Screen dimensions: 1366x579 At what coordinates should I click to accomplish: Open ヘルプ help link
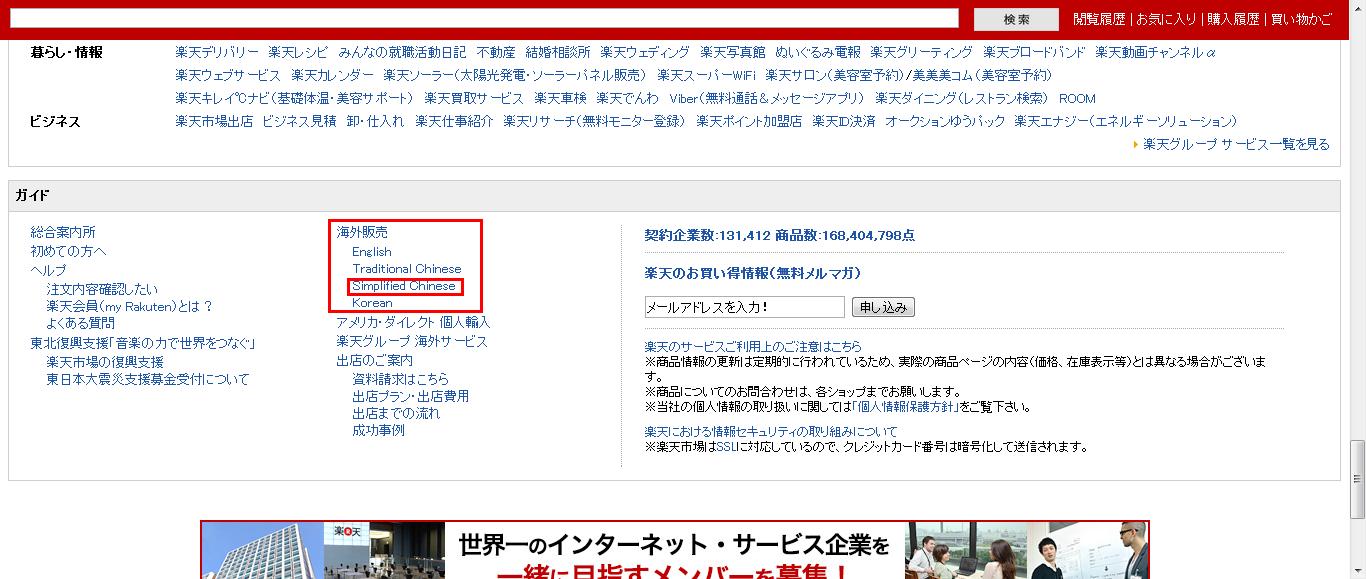point(48,270)
